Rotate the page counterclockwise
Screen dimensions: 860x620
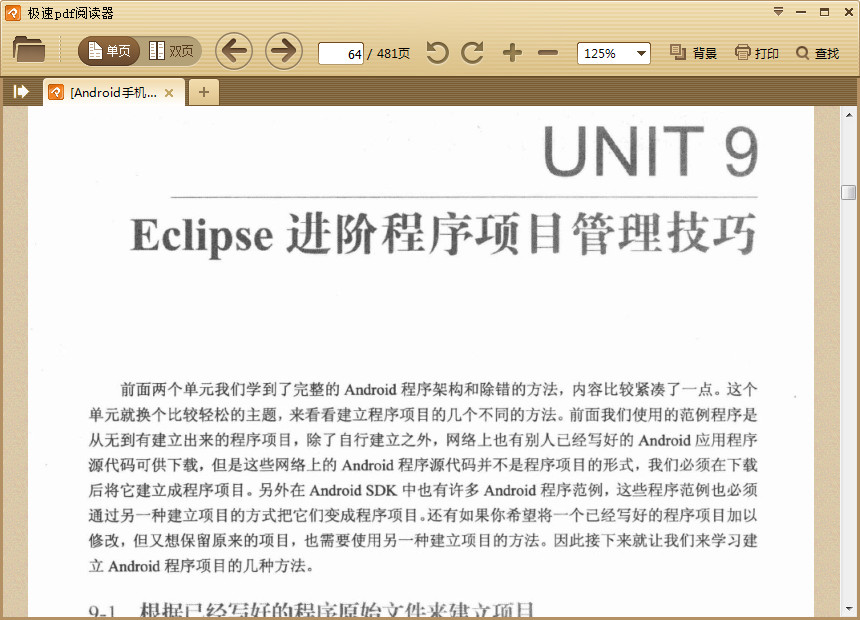[x=437, y=53]
